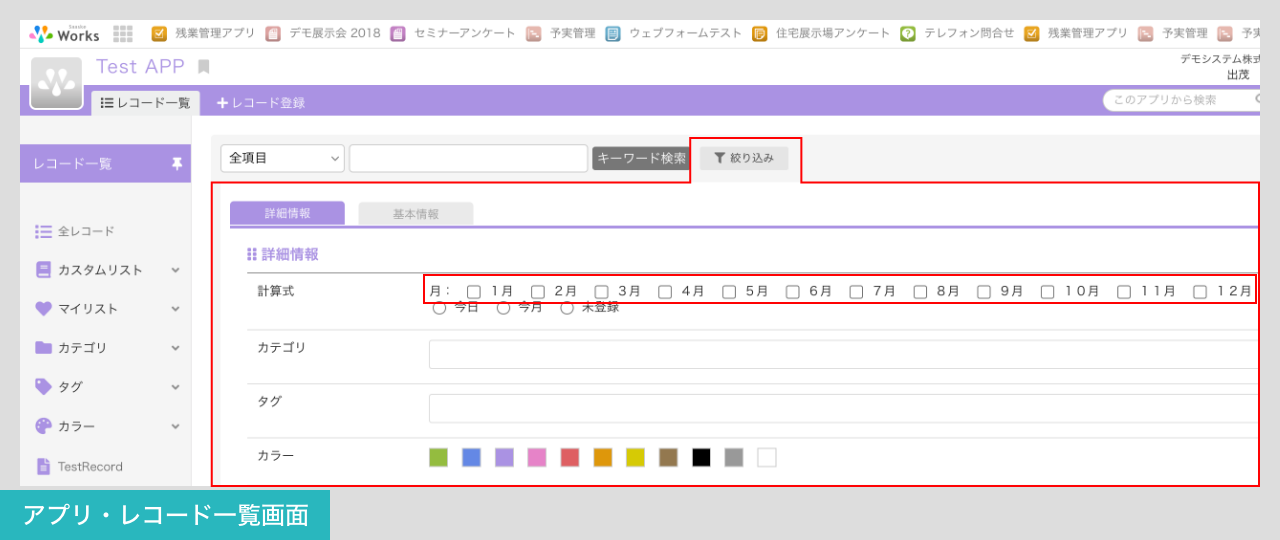Click the user name 出茂

coord(1238,75)
